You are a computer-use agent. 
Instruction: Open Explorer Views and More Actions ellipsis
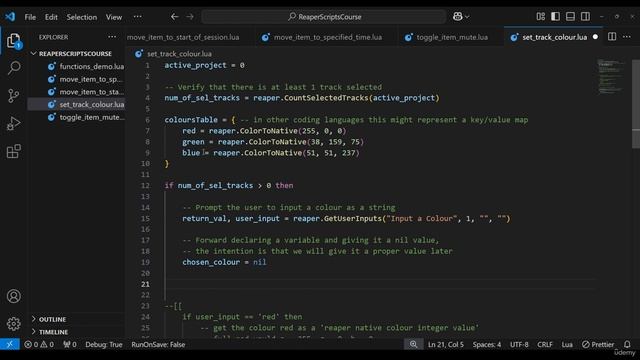[x=112, y=37]
